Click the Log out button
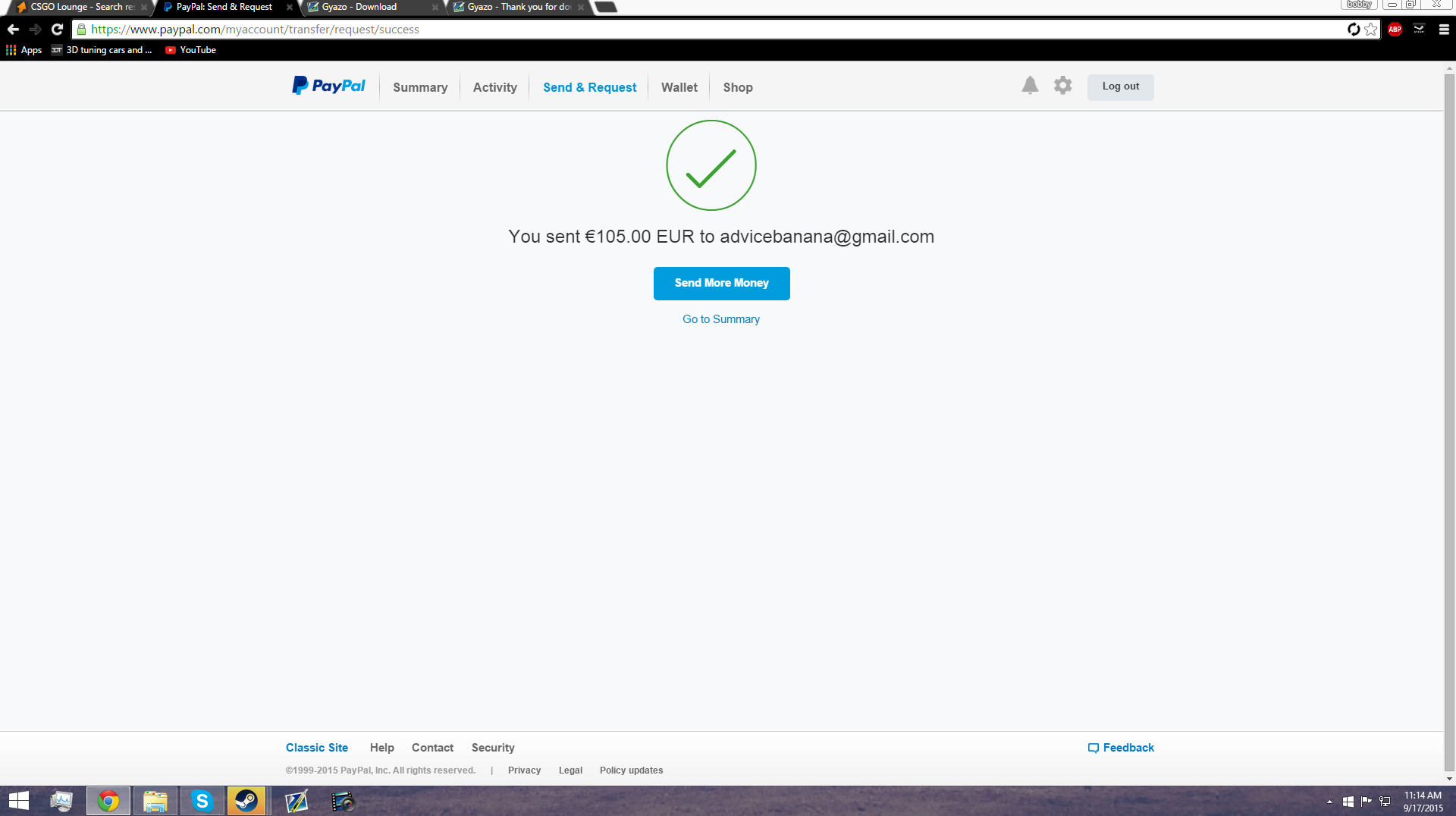The image size is (1456, 816). [x=1120, y=86]
